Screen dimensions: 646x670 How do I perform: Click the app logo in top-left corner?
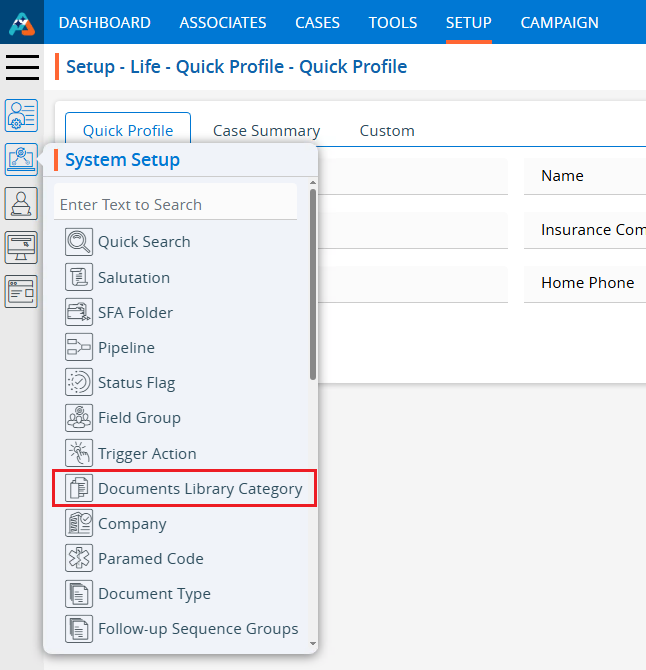[x=22, y=22]
